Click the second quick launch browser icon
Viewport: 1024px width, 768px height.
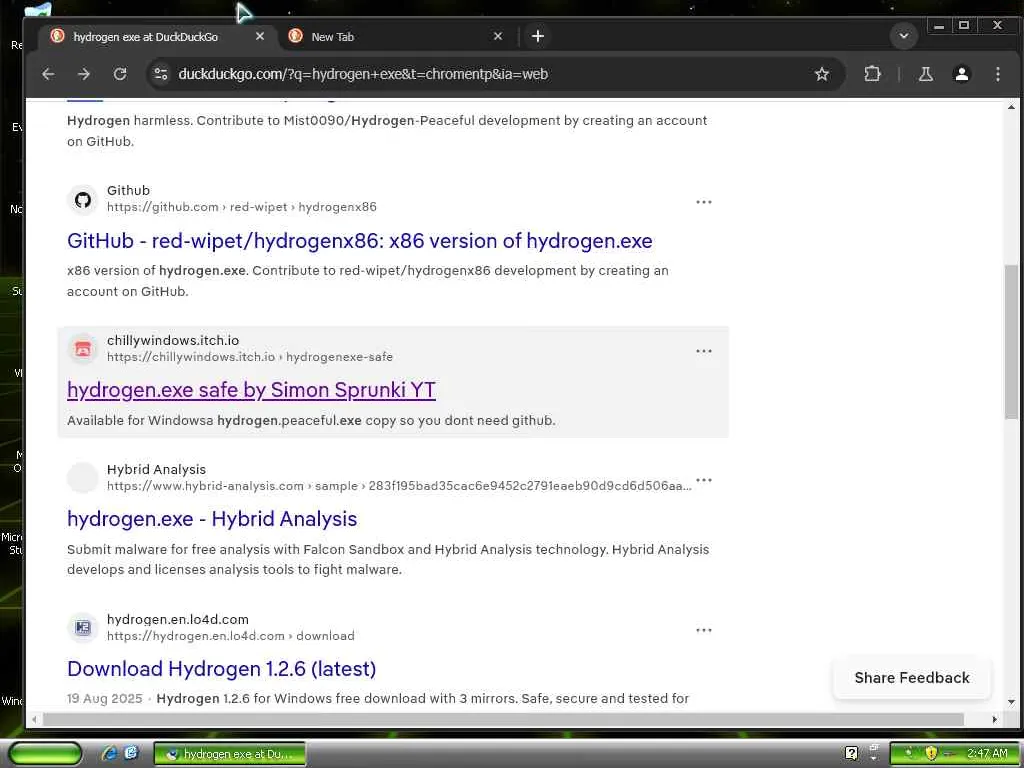[x=131, y=754]
